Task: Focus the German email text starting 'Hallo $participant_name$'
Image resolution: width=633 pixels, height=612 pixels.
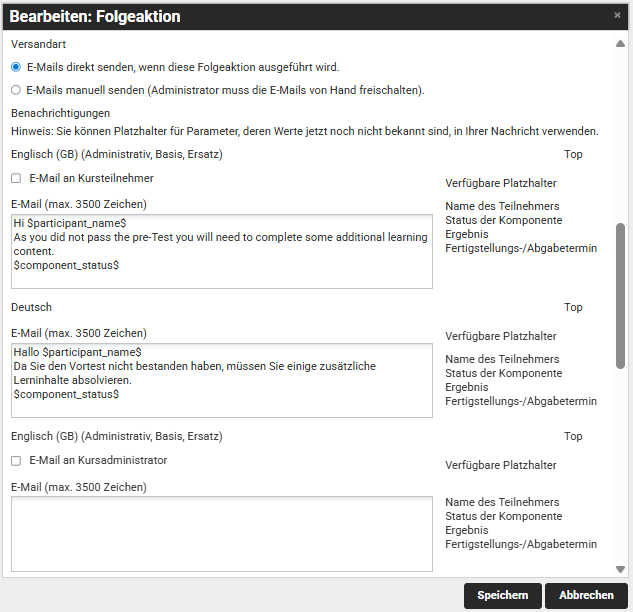Action: click(221, 380)
